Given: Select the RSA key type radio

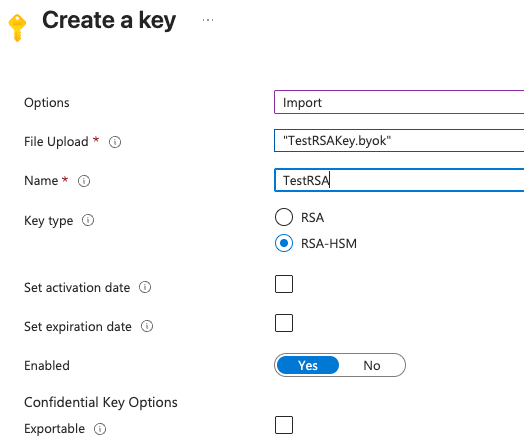Looking at the screenshot, I should tap(284, 217).
